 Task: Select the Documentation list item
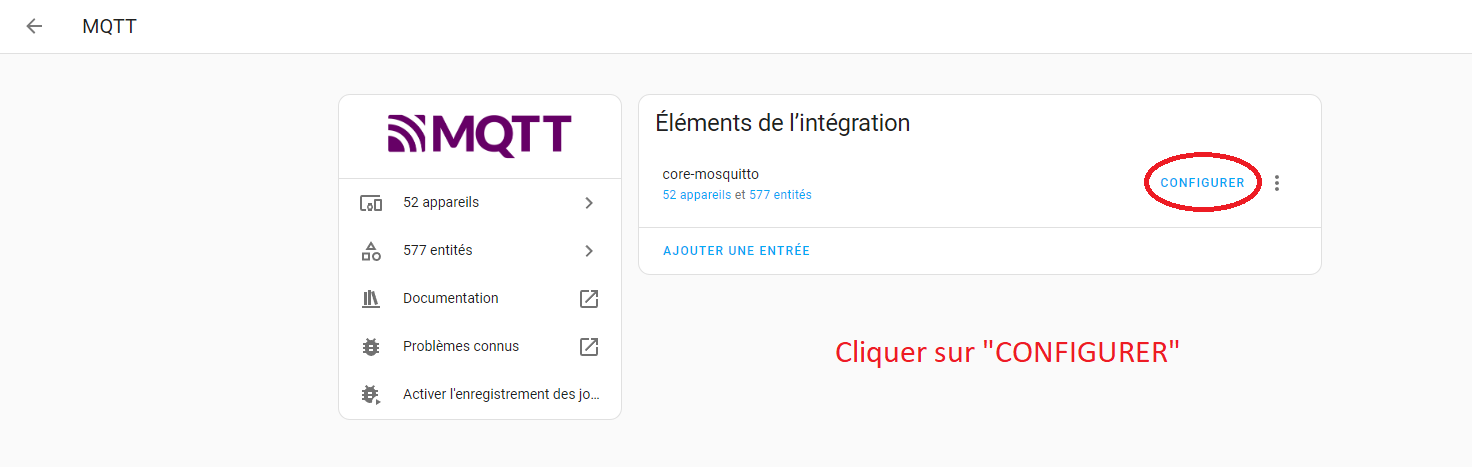point(480,298)
